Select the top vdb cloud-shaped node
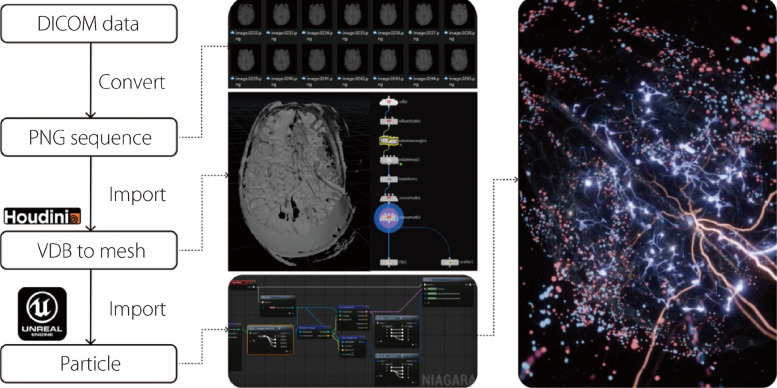The height and width of the screenshot is (388, 777). (x=389, y=102)
